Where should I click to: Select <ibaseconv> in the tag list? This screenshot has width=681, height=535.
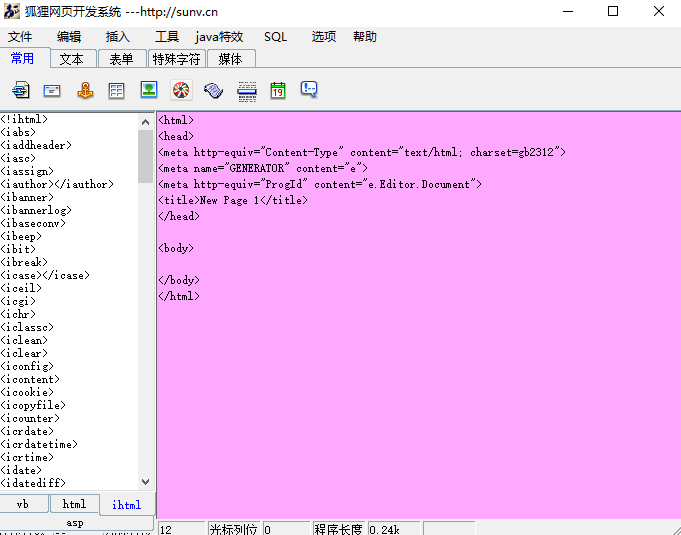click(33, 223)
